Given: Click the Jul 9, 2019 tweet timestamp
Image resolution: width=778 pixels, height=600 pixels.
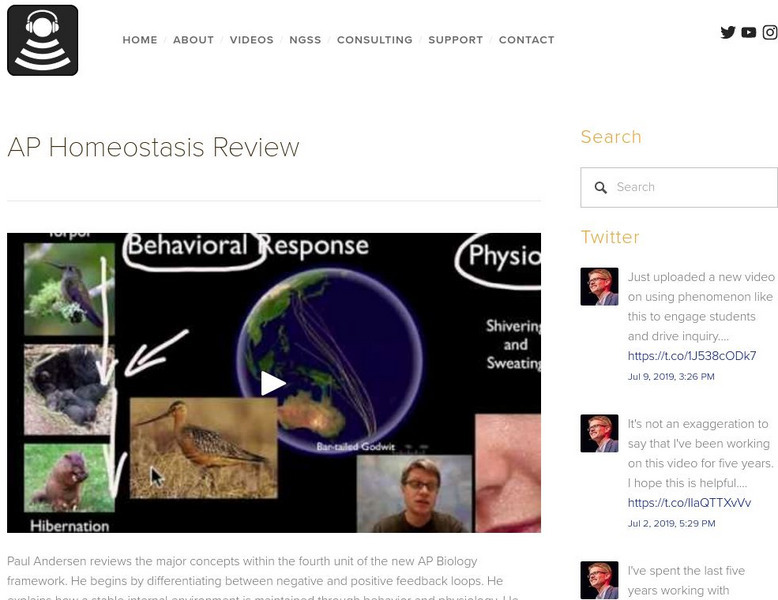Looking at the screenshot, I should (671, 377).
